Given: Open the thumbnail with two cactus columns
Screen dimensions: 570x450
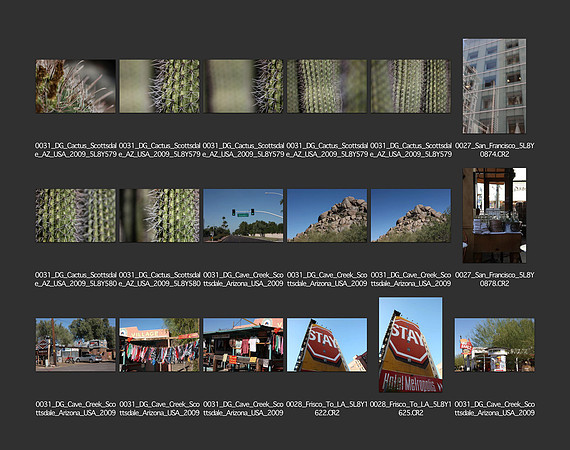Looking at the screenshot, I should click(x=411, y=86).
